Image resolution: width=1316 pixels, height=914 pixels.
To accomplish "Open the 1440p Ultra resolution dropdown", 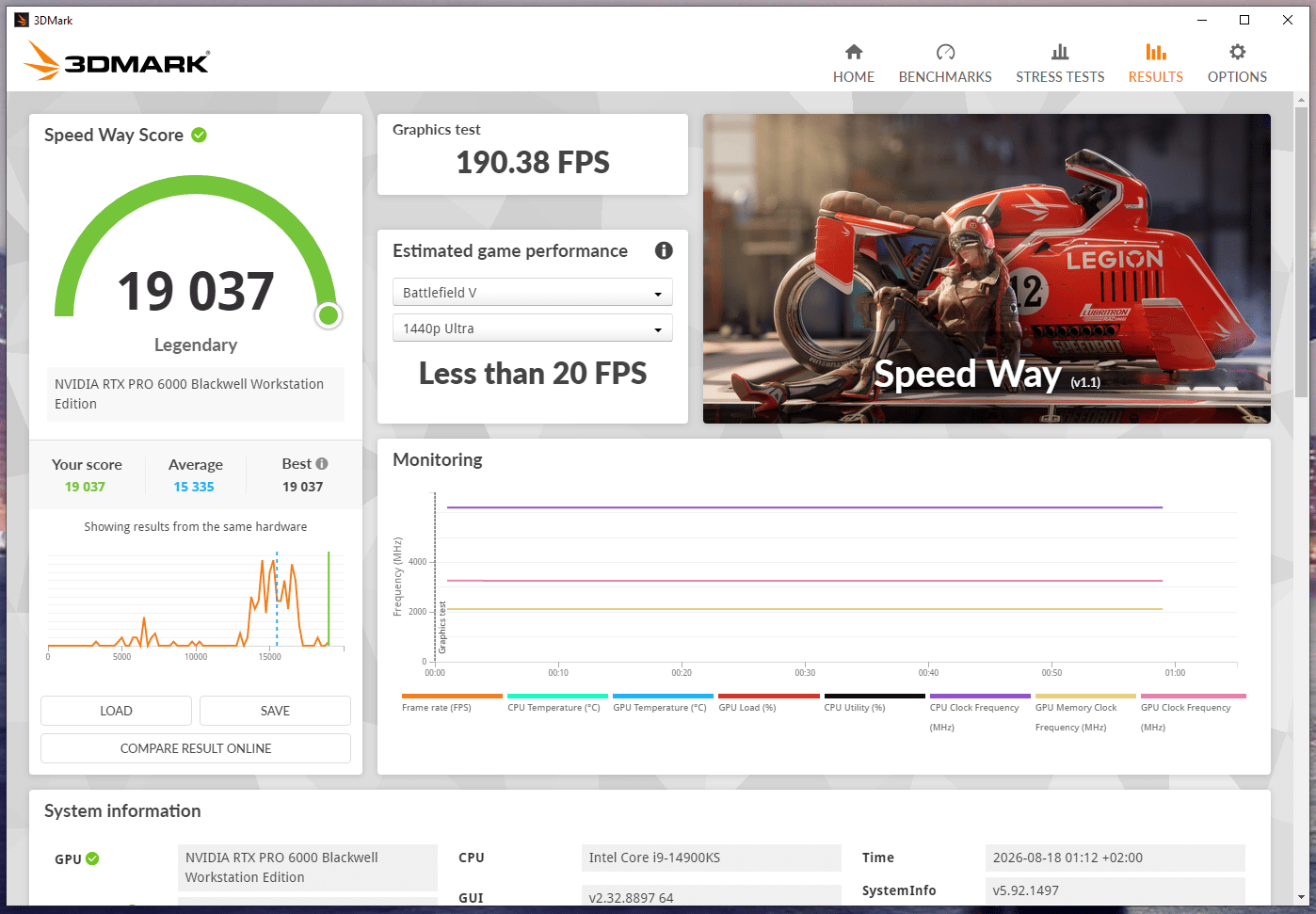I will coord(533,328).
